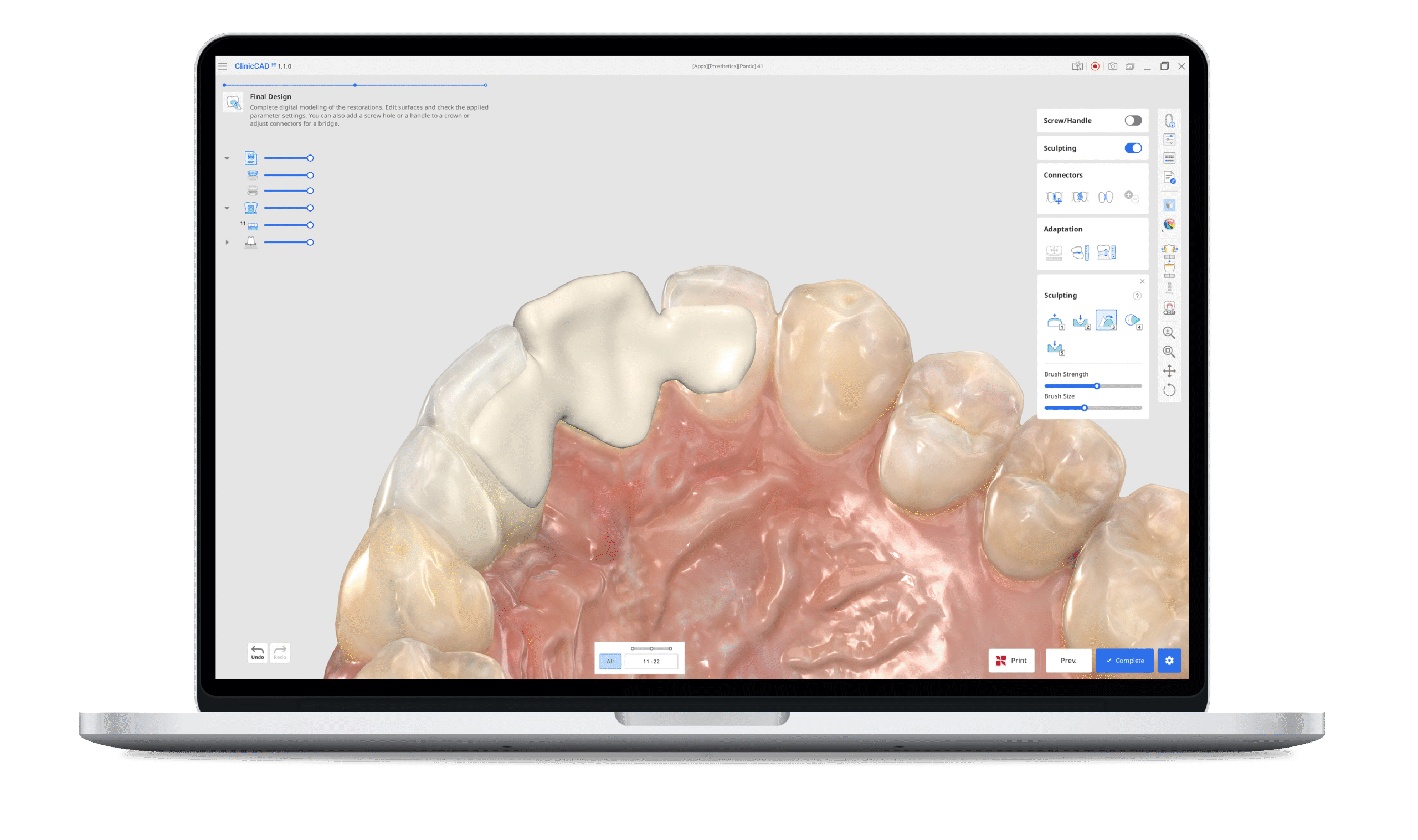Screen dimensions: 1418x840
Task: Click the zoom fit magnifier icon
Action: [x=1169, y=352]
